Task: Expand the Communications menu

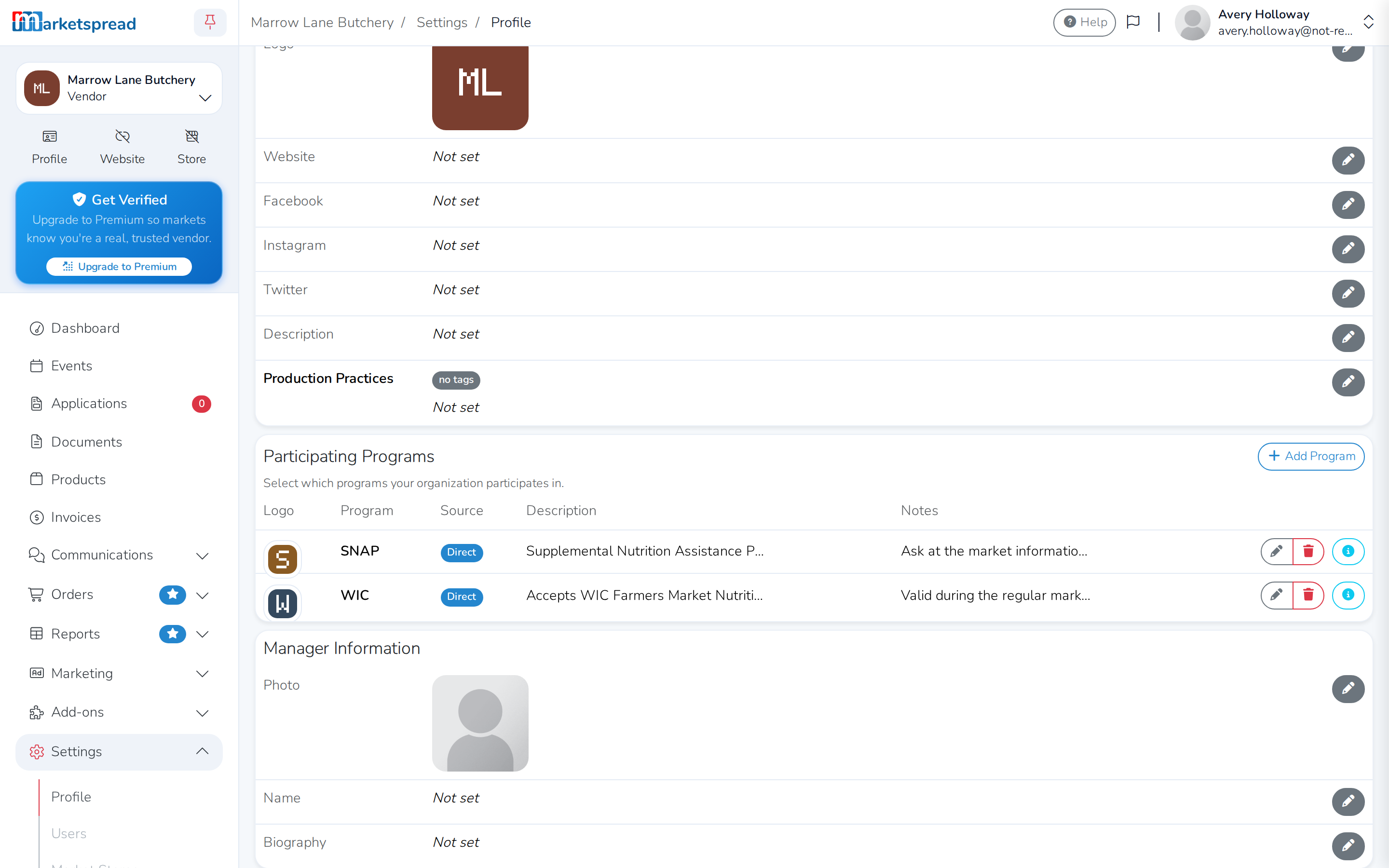Action: (x=119, y=555)
